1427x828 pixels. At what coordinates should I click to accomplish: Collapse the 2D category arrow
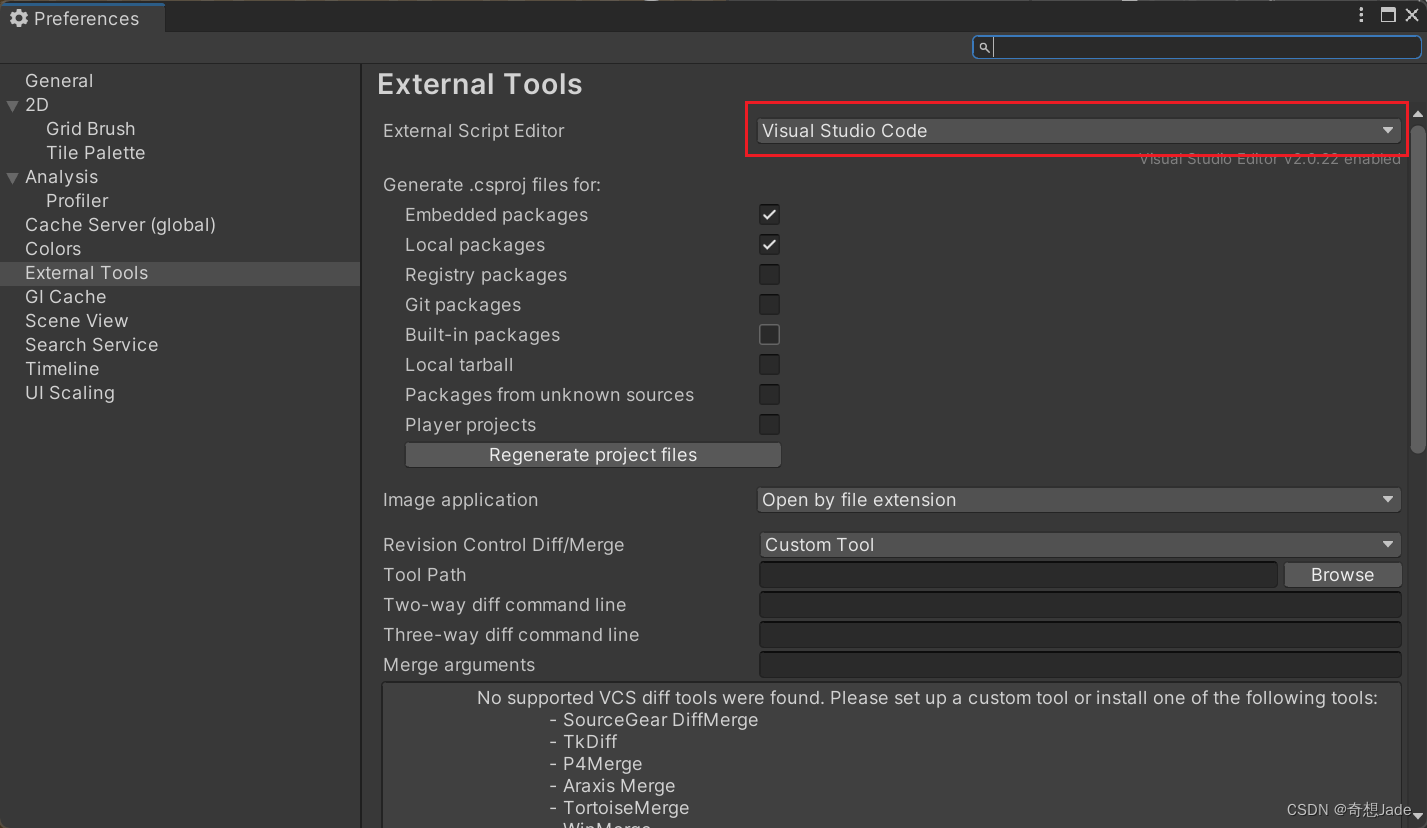click(12, 105)
